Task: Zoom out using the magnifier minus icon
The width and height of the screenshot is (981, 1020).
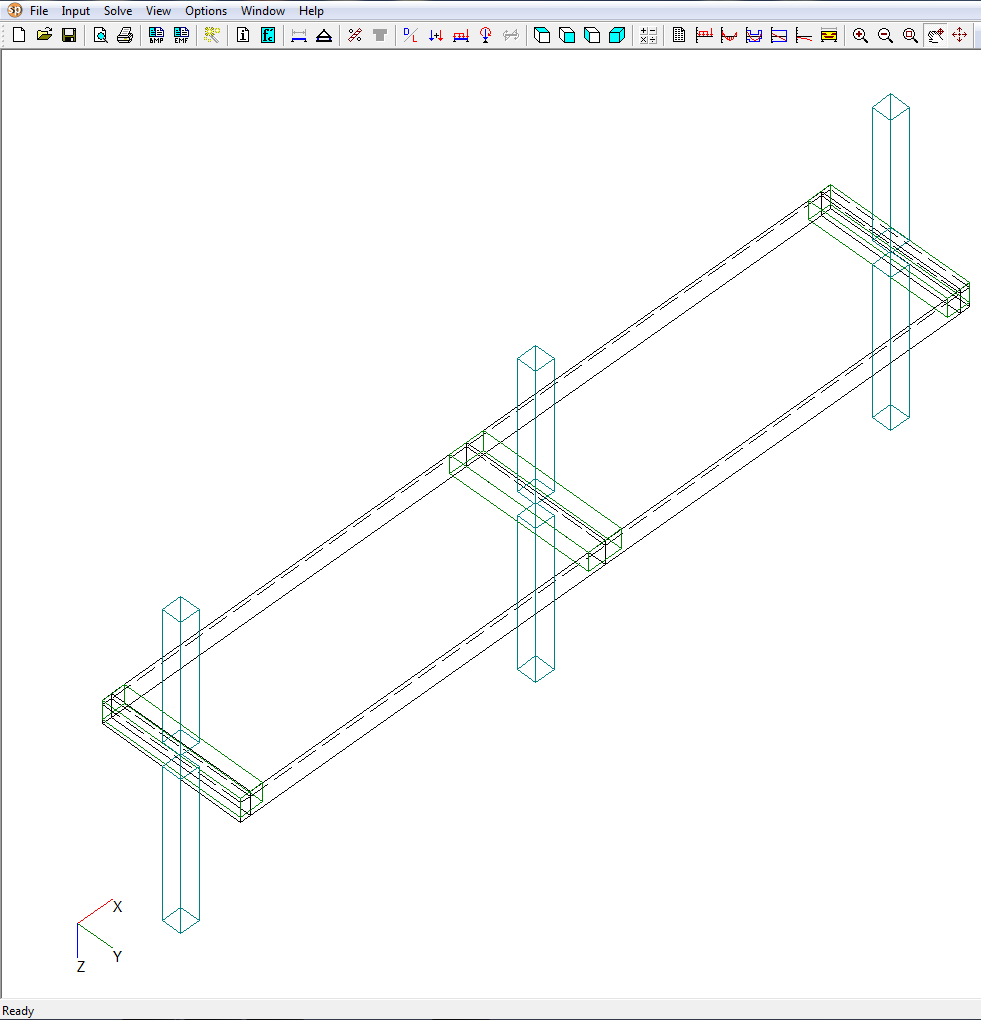Action: pos(885,36)
